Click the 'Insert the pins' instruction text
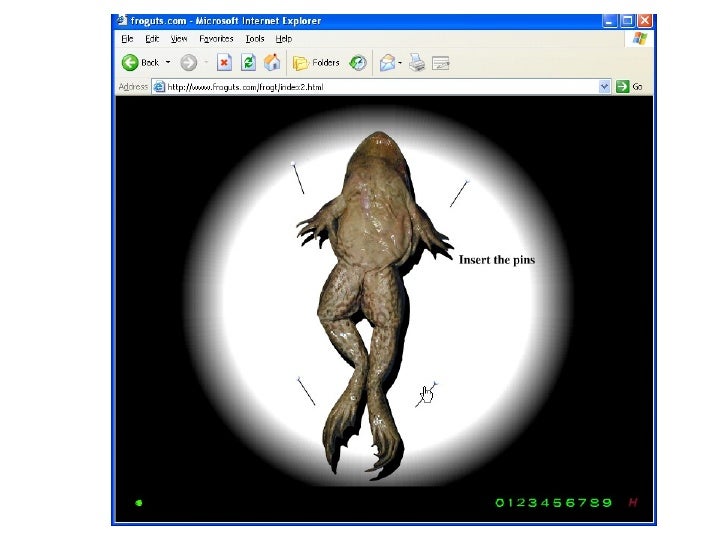The image size is (728, 546). click(x=497, y=260)
